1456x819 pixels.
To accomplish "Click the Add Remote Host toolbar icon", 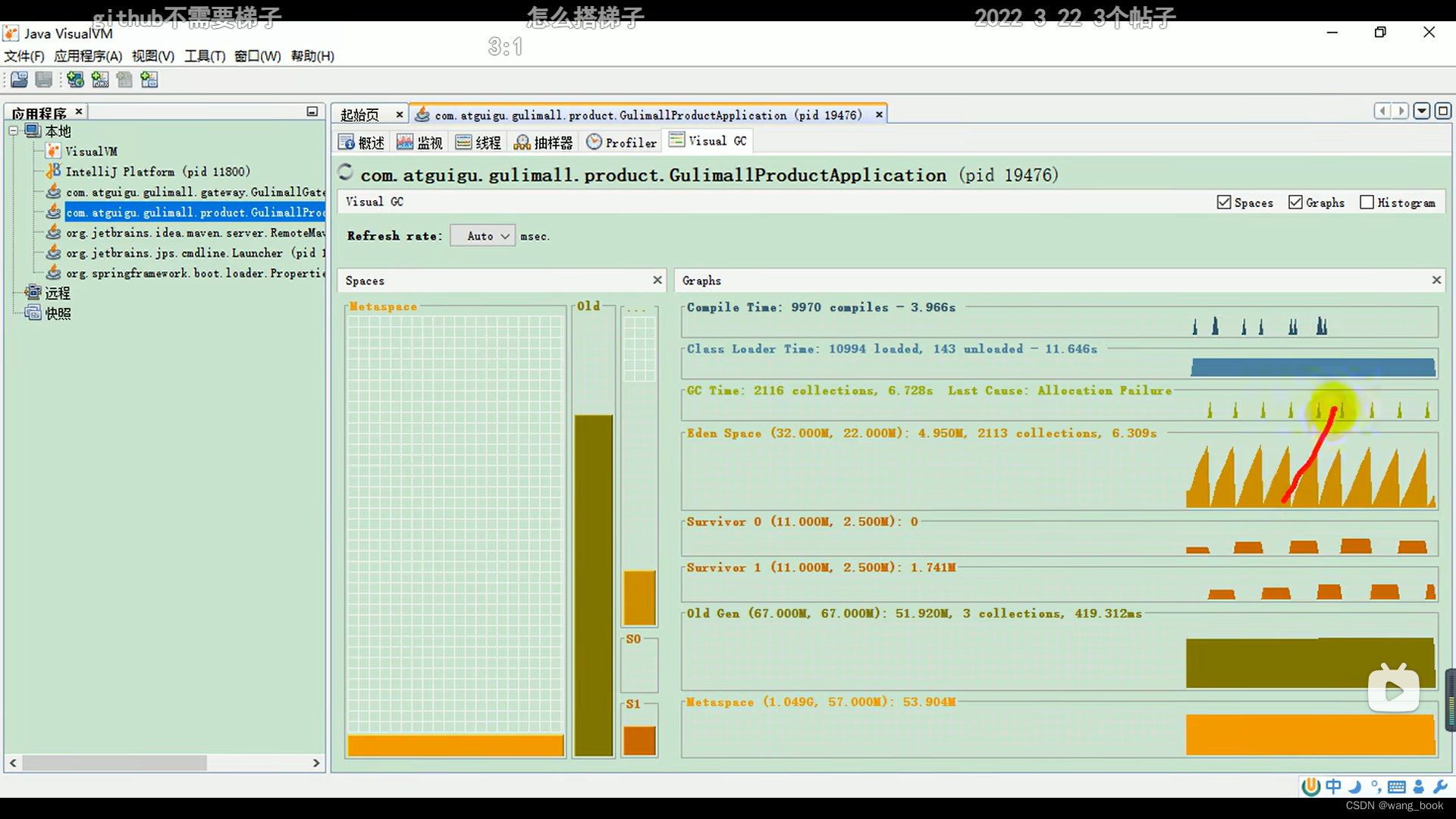I will coord(75,80).
